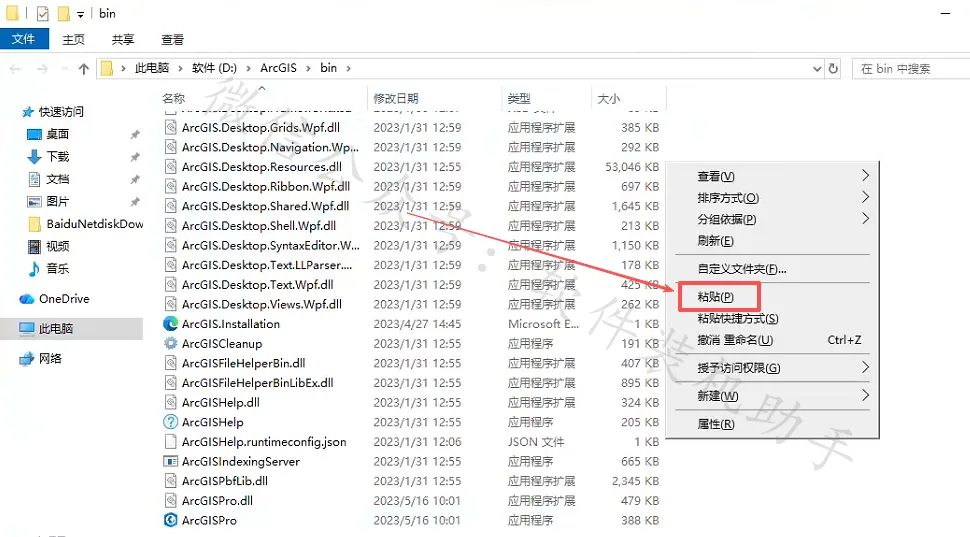Open the 文件 ribbon tab
The width and height of the screenshot is (970, 537).
point(24,39)
